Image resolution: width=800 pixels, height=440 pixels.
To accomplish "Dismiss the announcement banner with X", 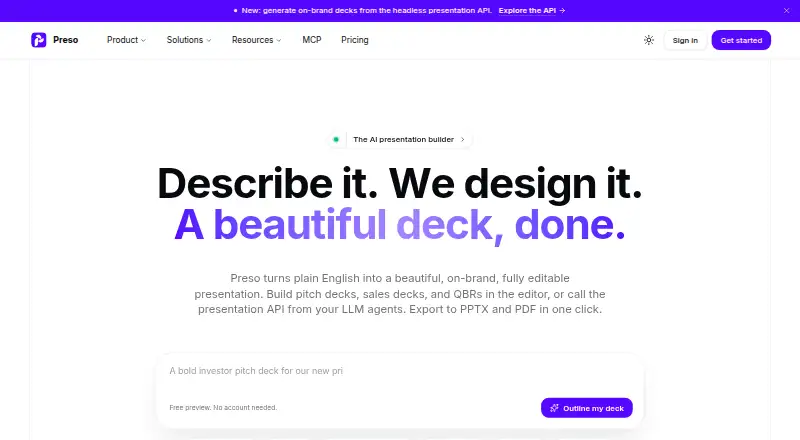I will point(786,11).
